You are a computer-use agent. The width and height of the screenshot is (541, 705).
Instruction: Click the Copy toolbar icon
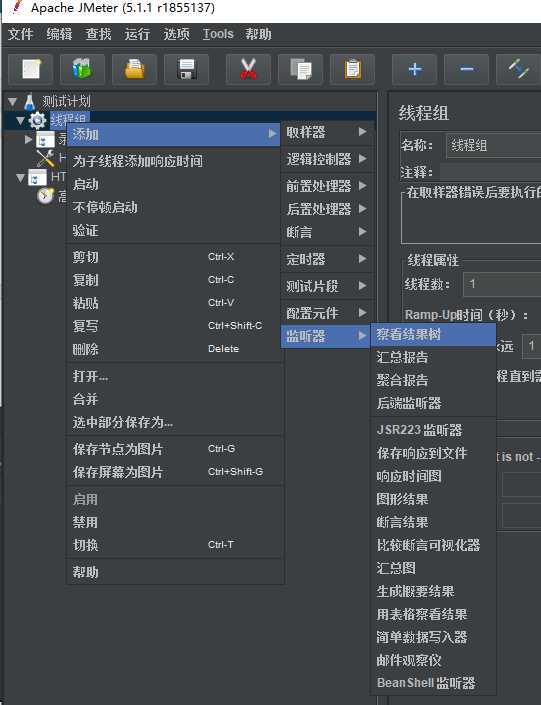pyautogui.click(x=300, y=69)
